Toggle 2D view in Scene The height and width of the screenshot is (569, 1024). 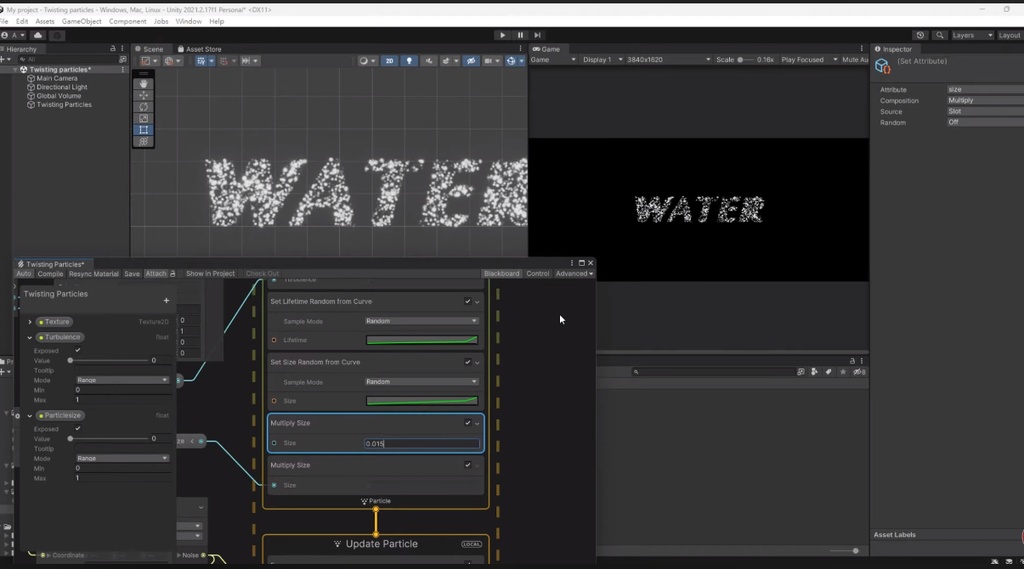(x=389, y=61)
